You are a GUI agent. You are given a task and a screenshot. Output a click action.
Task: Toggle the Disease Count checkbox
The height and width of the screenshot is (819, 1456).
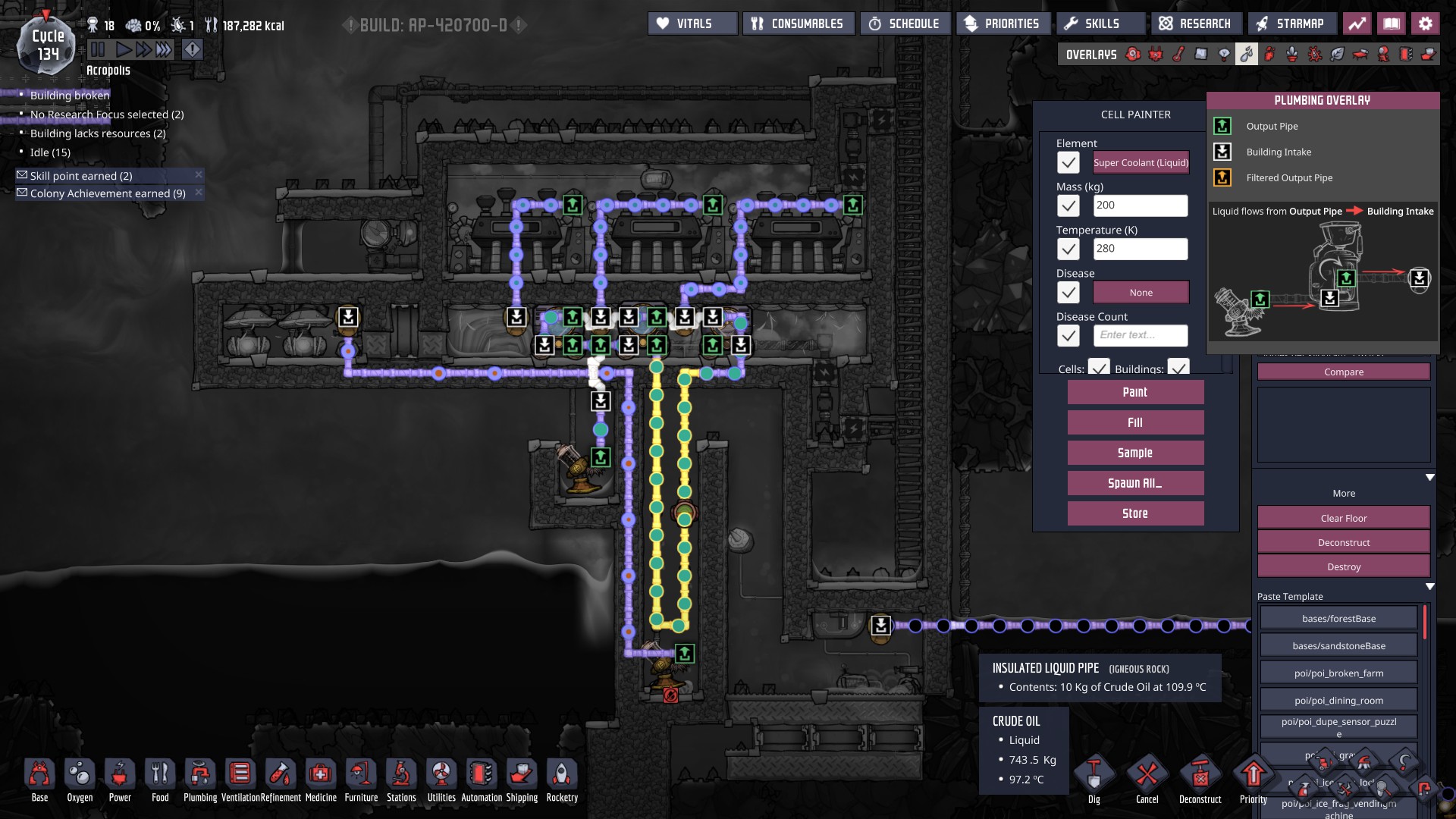point(1068,335)
